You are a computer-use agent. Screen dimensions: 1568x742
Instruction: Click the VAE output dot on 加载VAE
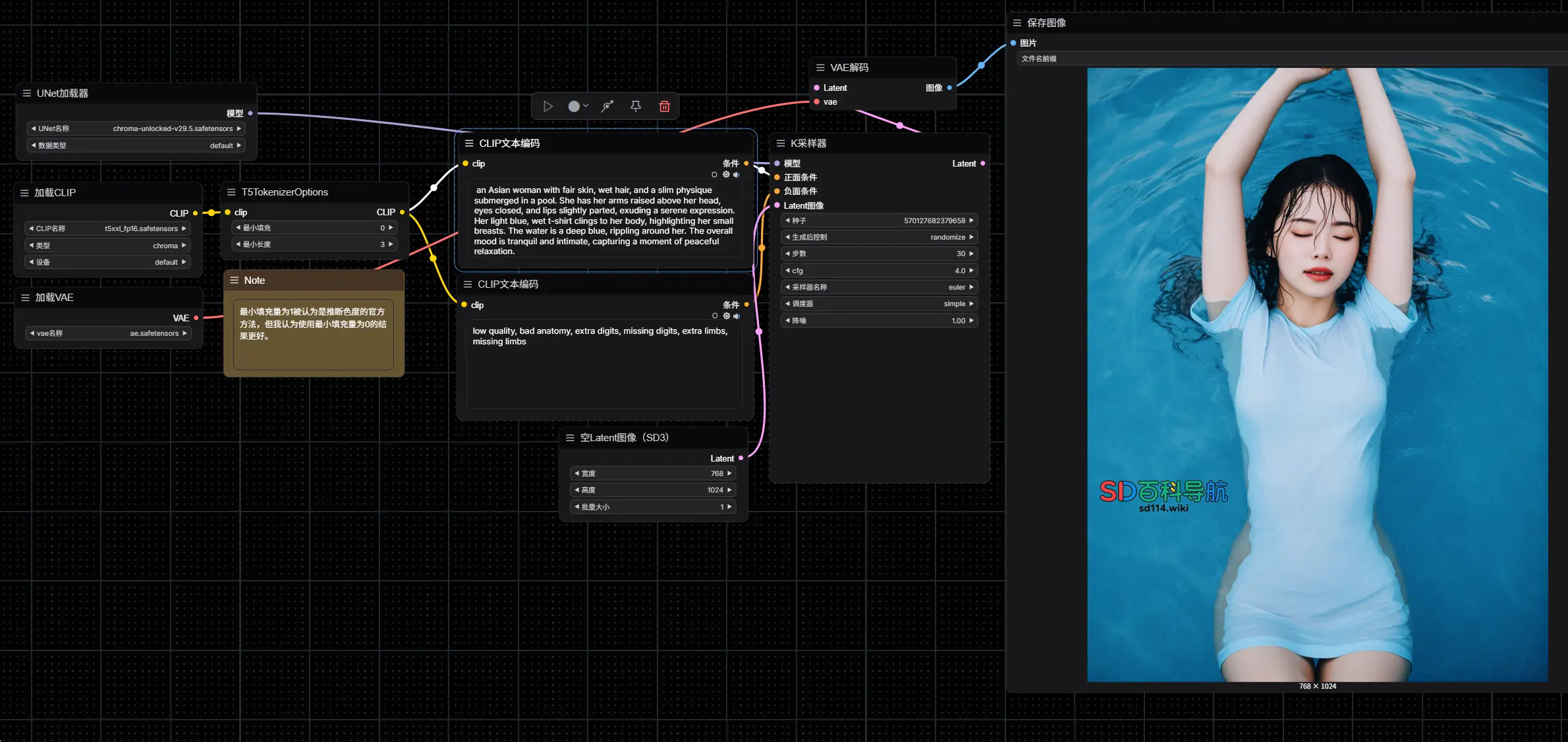click(x=196, y=318)
